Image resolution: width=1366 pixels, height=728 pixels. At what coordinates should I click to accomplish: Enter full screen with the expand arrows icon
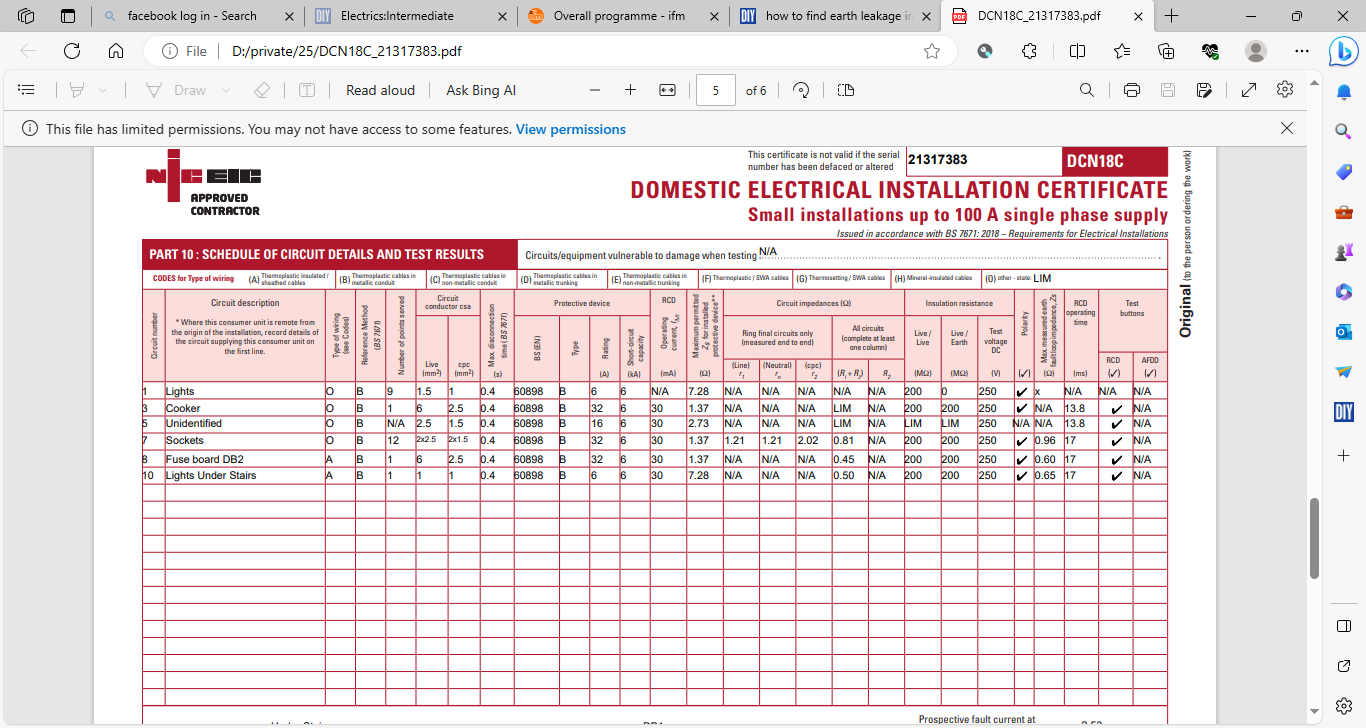(x=1249, y=90)
